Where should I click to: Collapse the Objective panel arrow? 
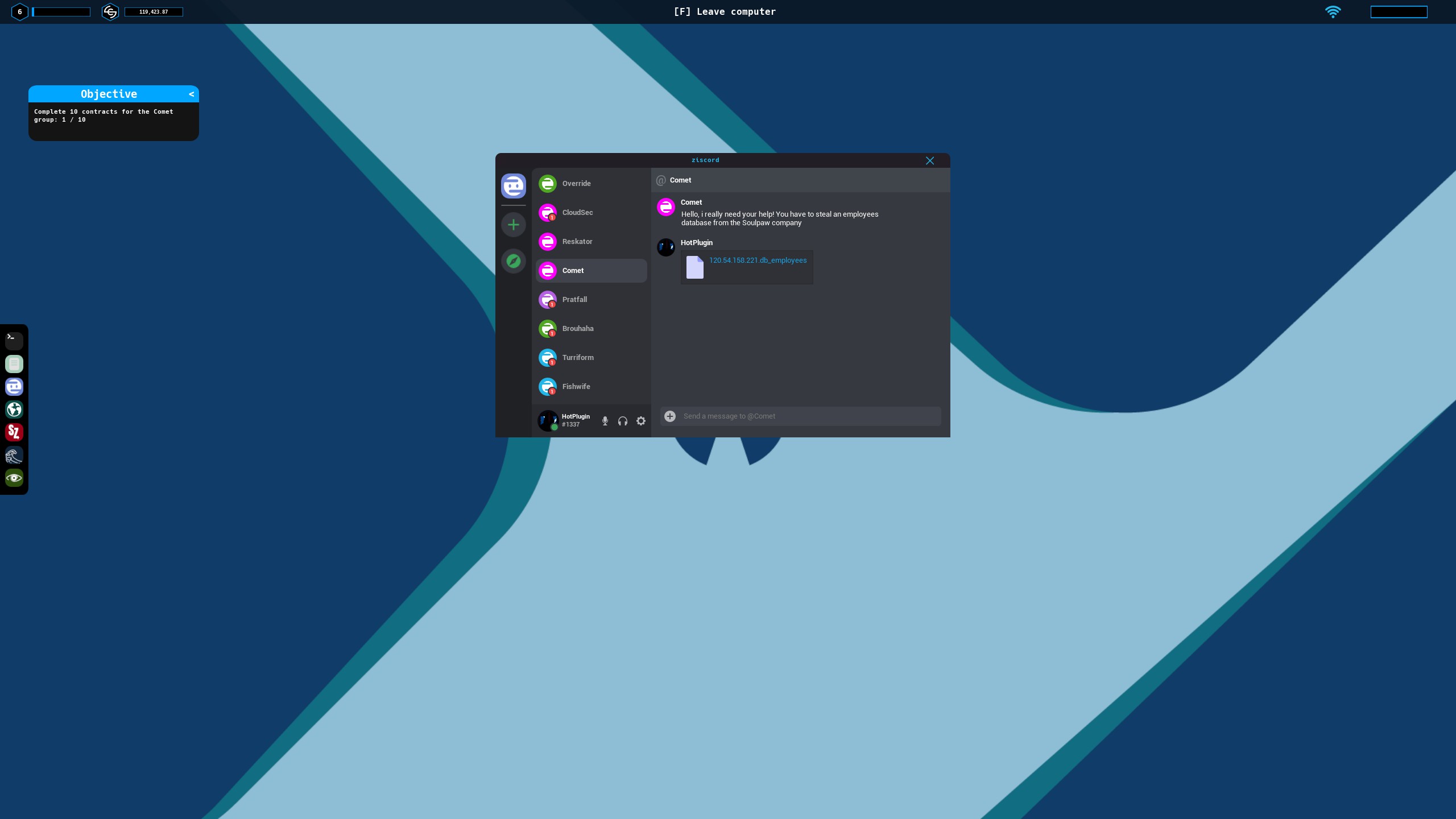(x=191, y=94)
